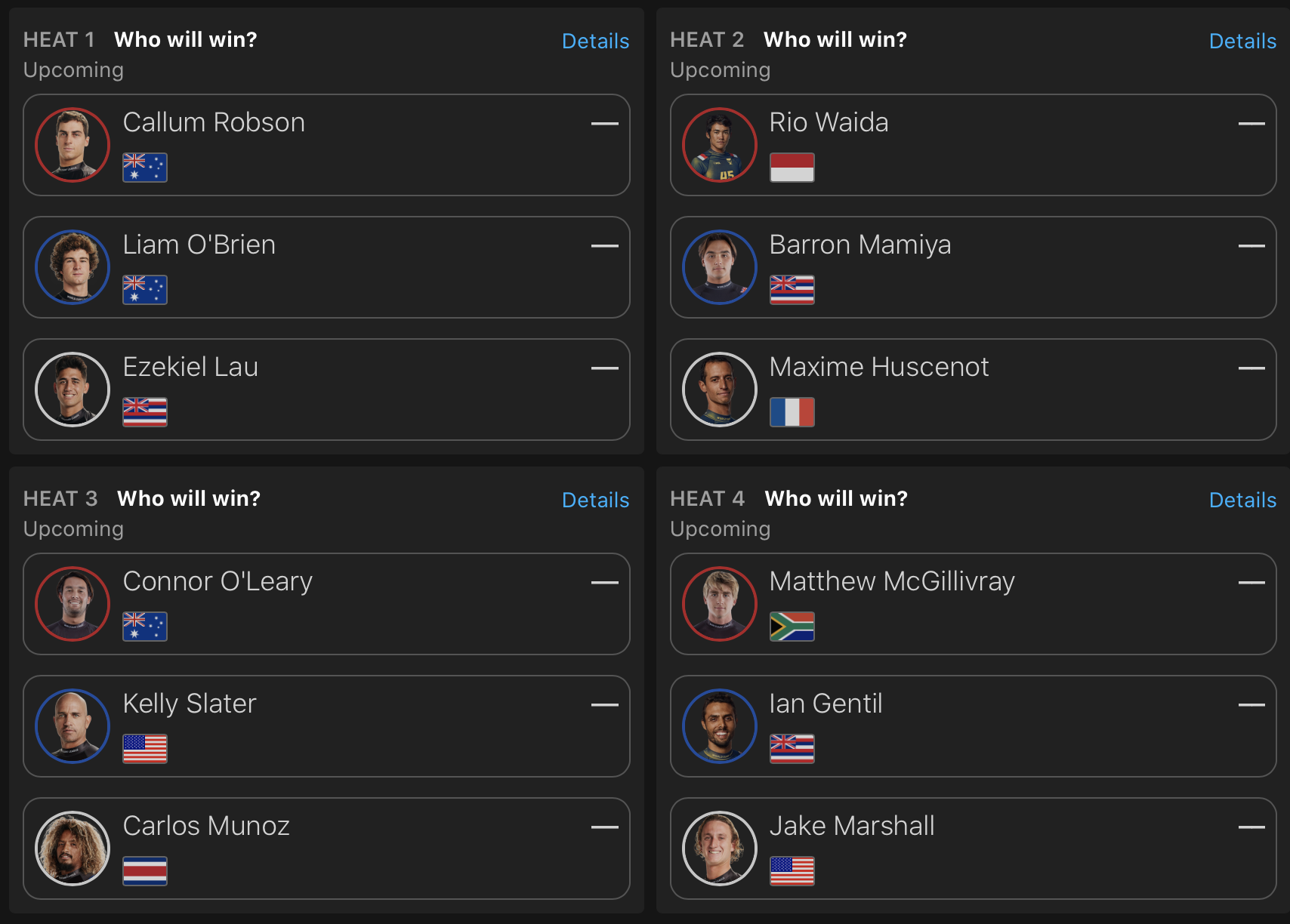Viewport: 1290px width, 924px height.
Task: Pick Liam O'Brien to win Heat 1
Action: click(326, 267)
